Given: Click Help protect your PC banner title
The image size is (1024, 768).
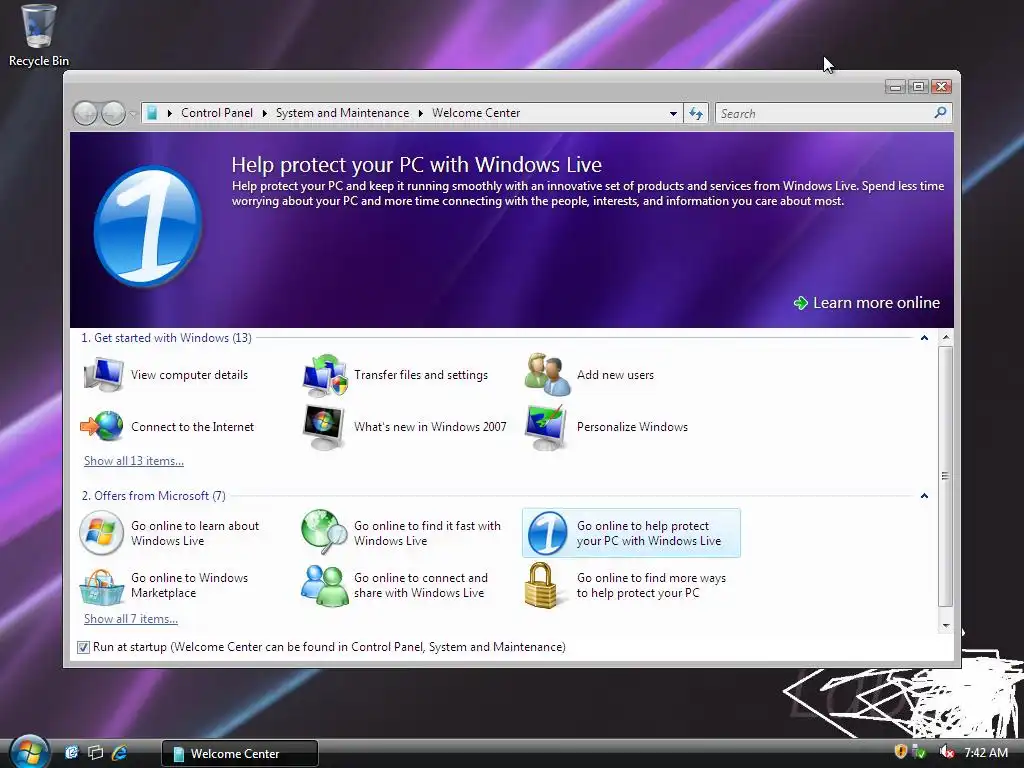Looking at the screenshot, I should point(417,165).
